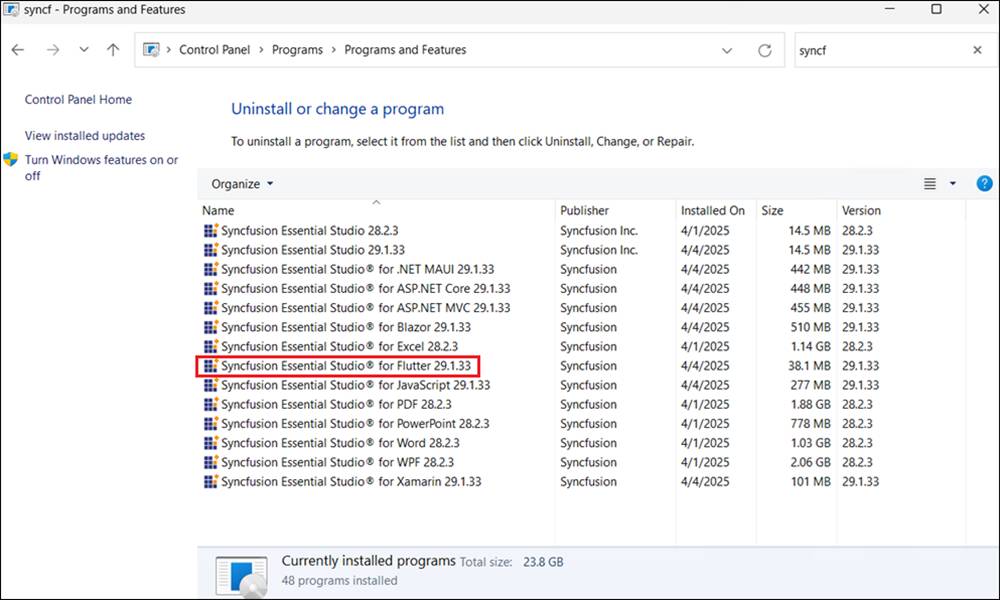Open help with the blue question icon
The width and height of the screenshot is (1000, 600).
click(984, 184)
